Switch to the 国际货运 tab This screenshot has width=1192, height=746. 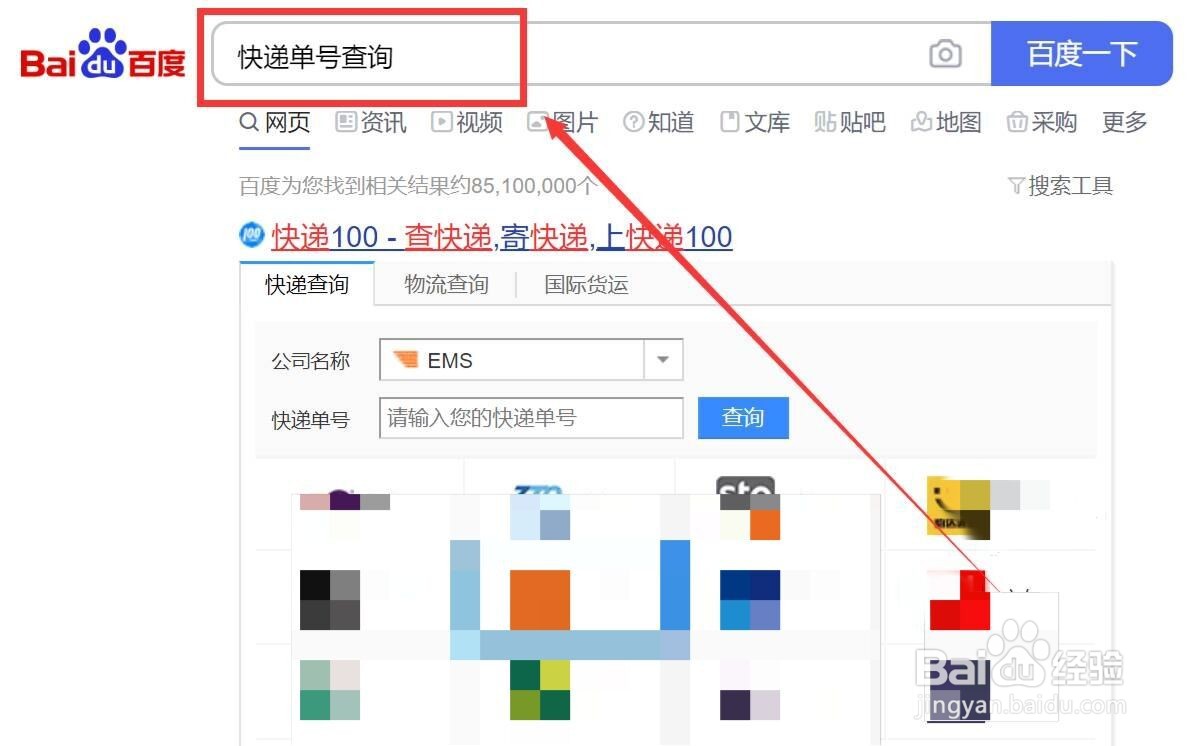click(585, 285)
